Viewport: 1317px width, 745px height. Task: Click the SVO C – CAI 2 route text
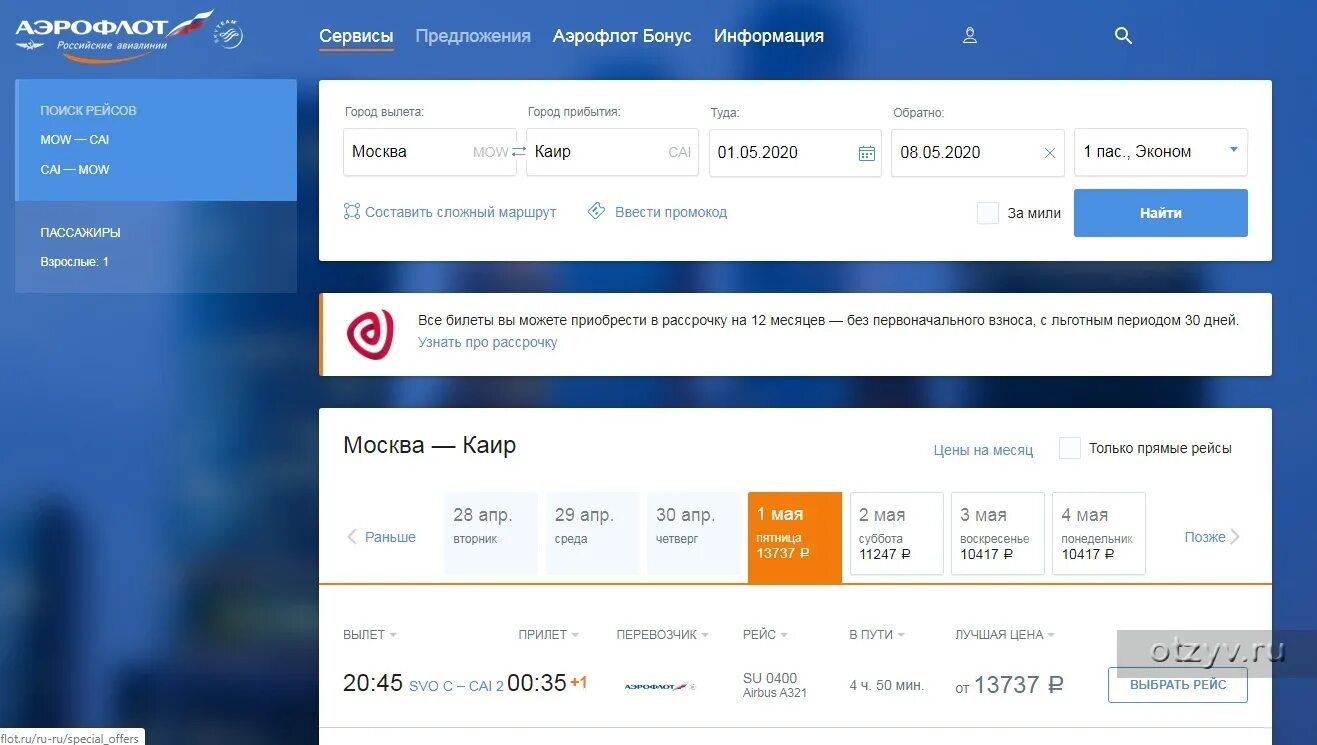456,686
